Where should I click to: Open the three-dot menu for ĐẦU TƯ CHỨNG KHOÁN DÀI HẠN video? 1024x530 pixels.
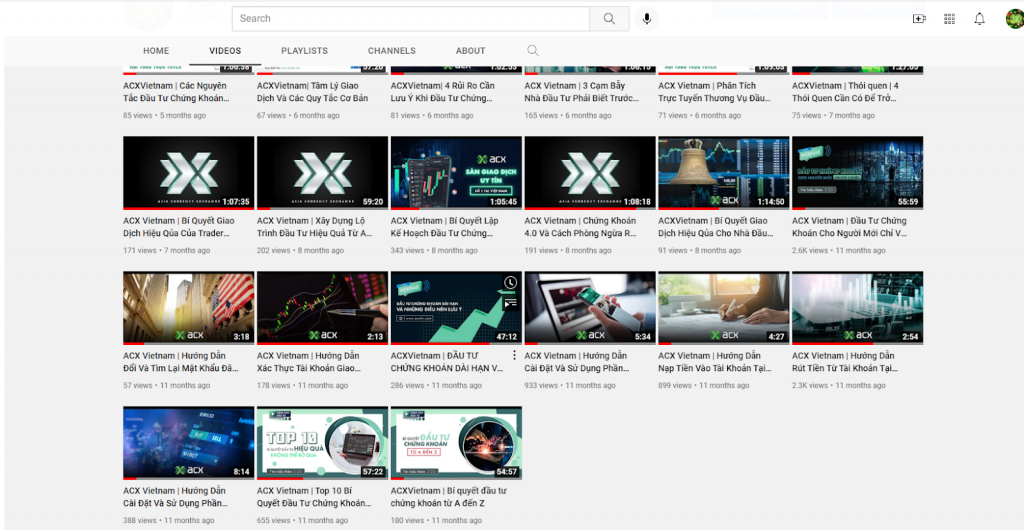coord(514,355)
